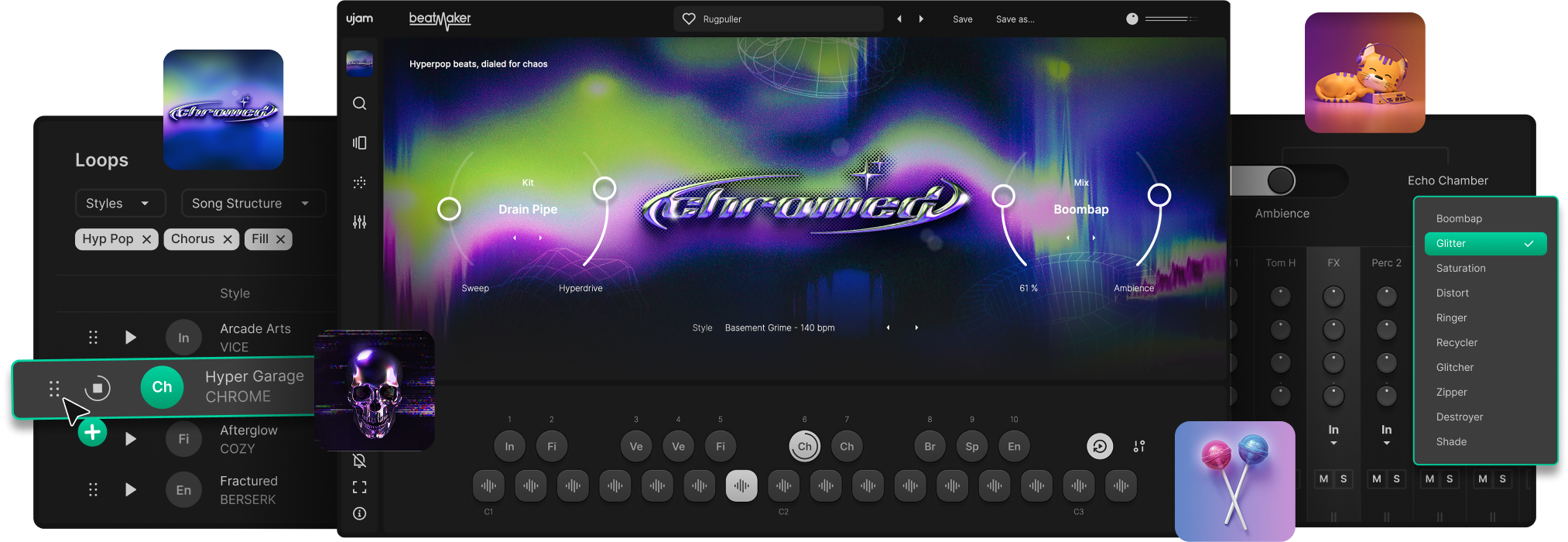Expand the Styles dropdown filter

(120, 203)
